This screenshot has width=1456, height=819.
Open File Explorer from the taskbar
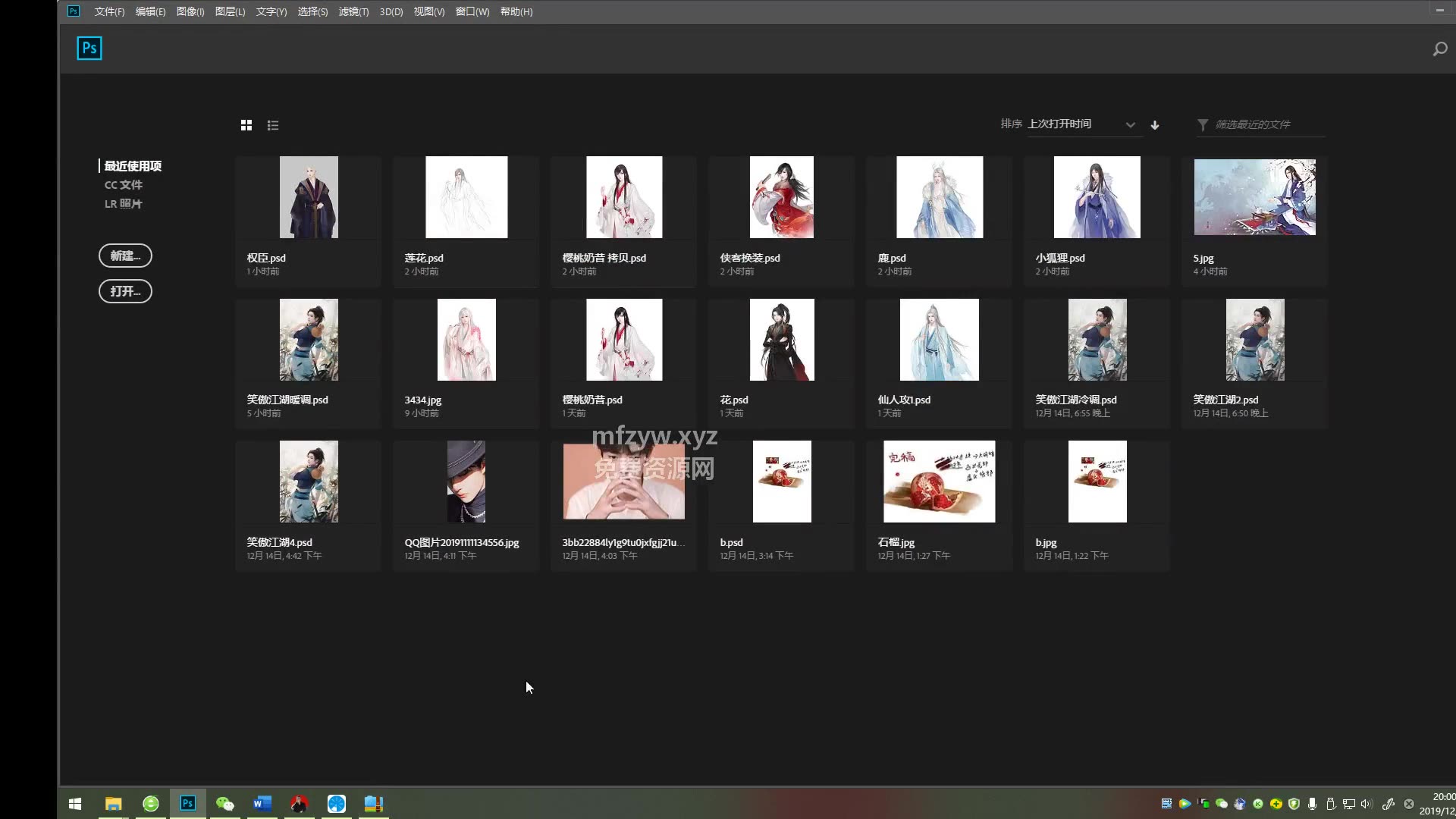[x=113, y=804]
